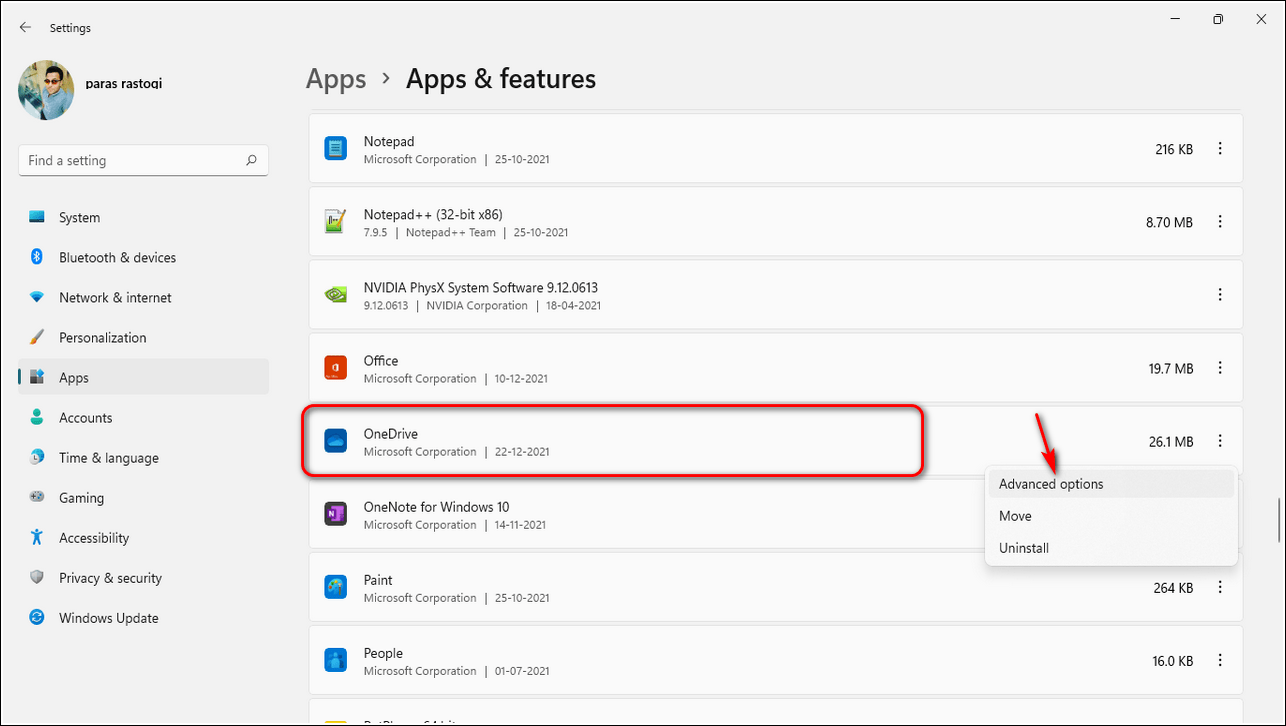Click the OneNote for Windows 10 icon
Screen dimensions: 1286x726
tap(335, 514)
